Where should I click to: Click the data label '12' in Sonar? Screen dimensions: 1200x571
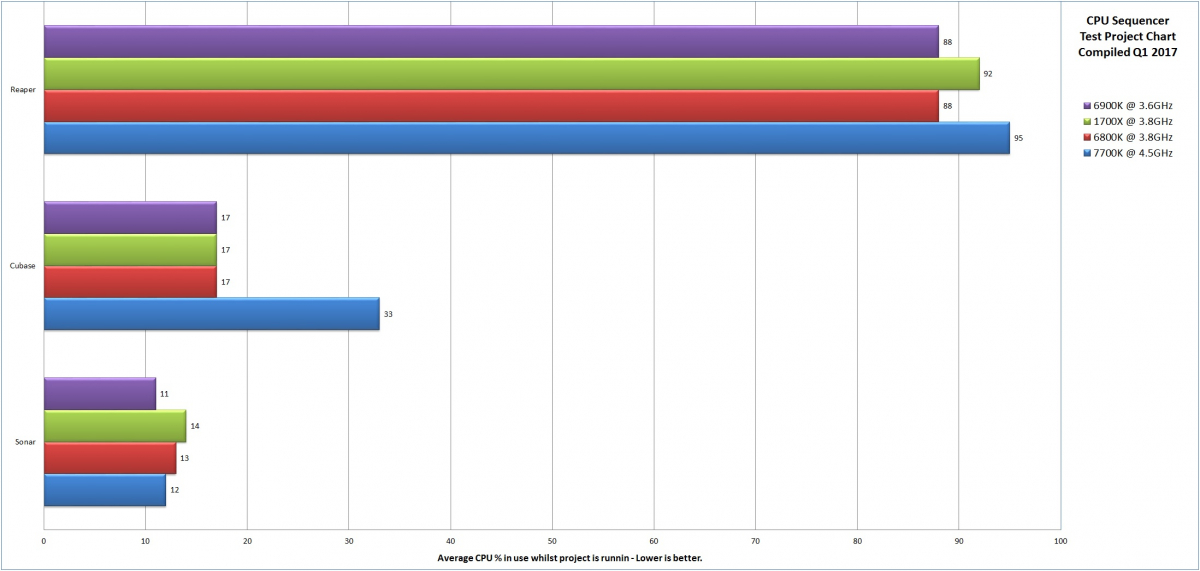(174, 490)
